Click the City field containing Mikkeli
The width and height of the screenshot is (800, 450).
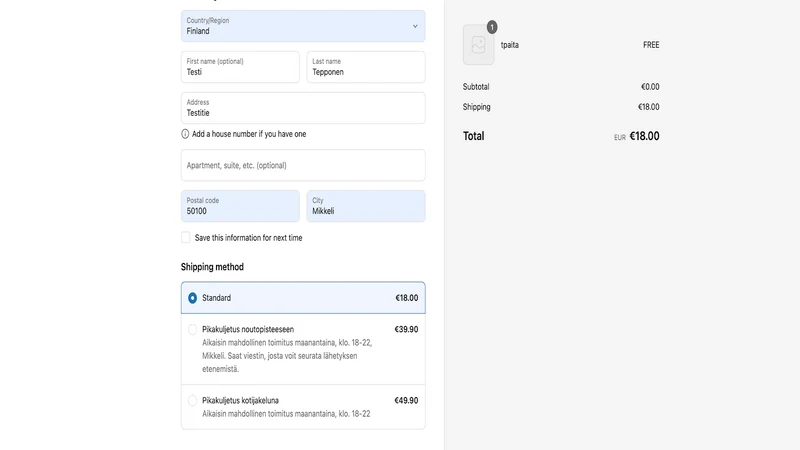pos(366,206)
